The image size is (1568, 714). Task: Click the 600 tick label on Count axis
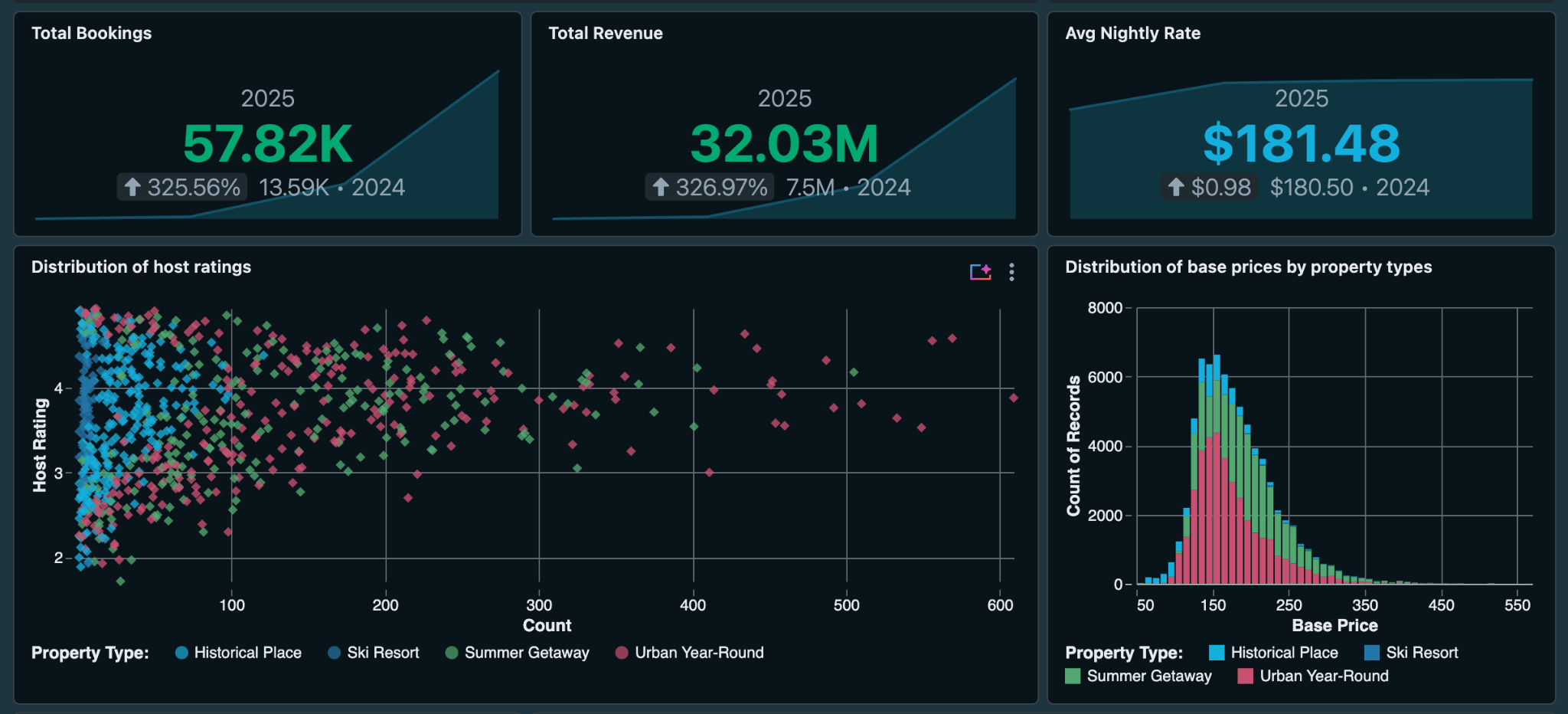(x=1000, y=605)
